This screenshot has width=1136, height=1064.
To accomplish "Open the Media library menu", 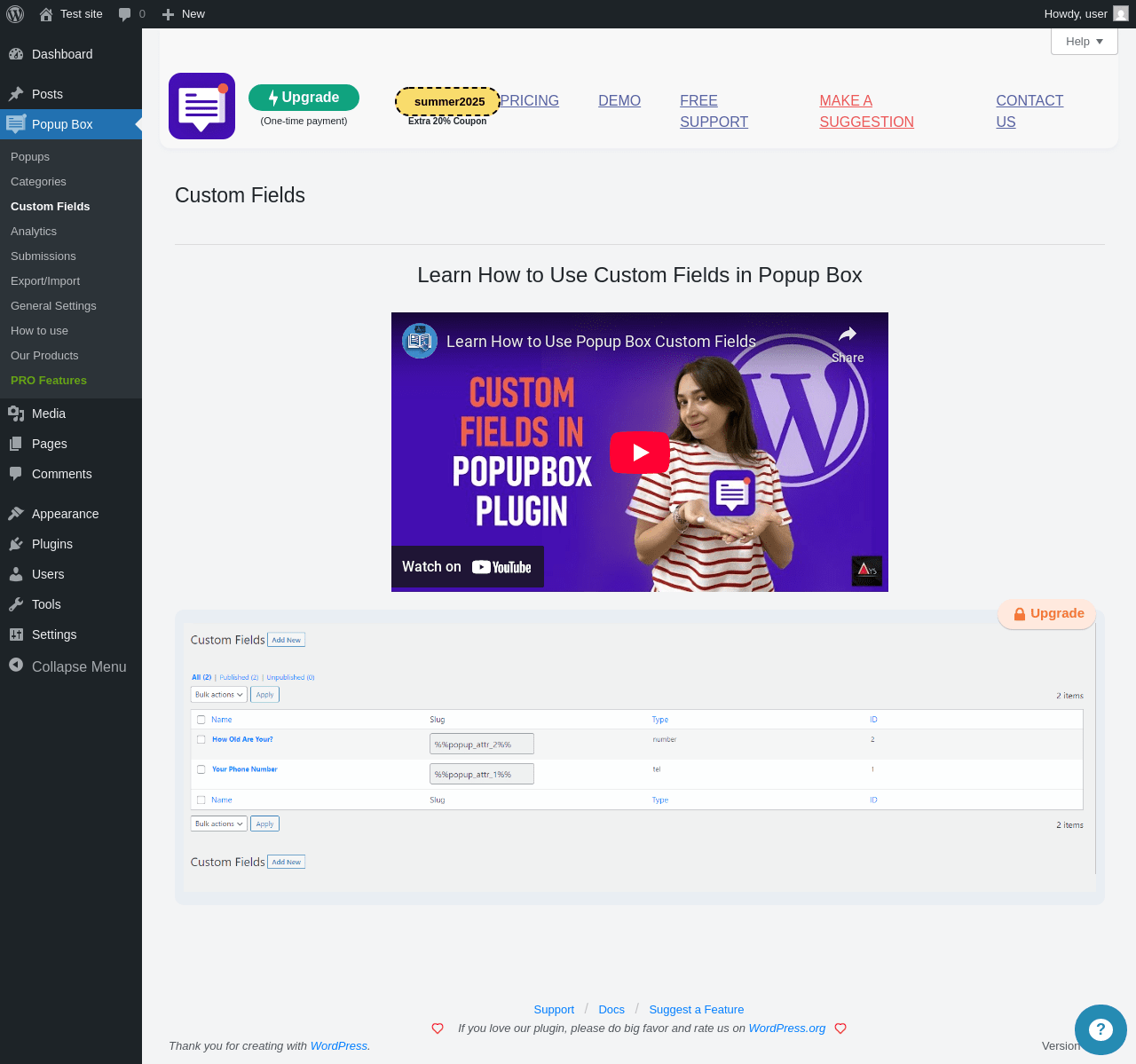I will coord(71,414).
